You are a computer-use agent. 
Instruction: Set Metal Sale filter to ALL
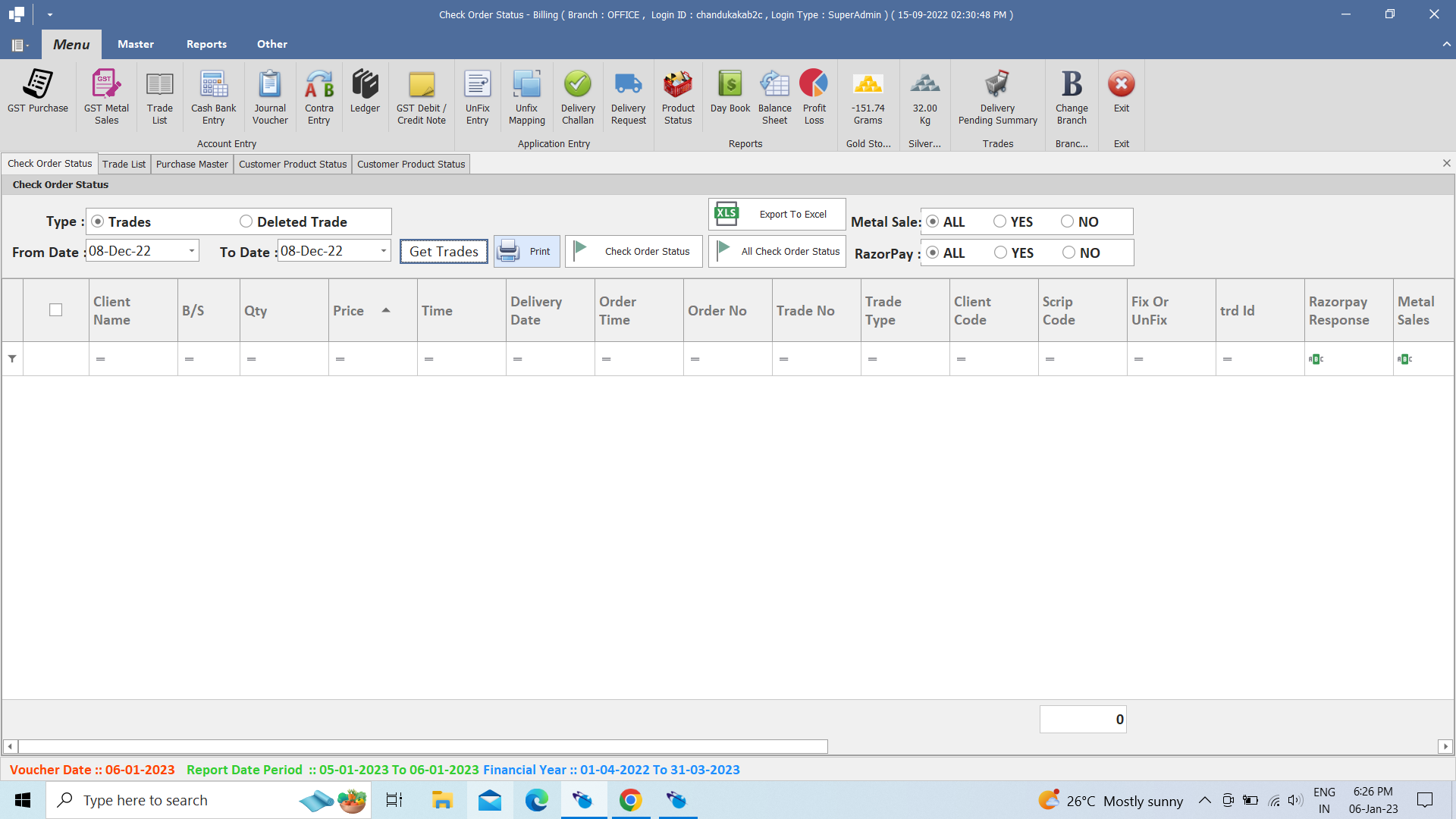(x=933, y=221)
